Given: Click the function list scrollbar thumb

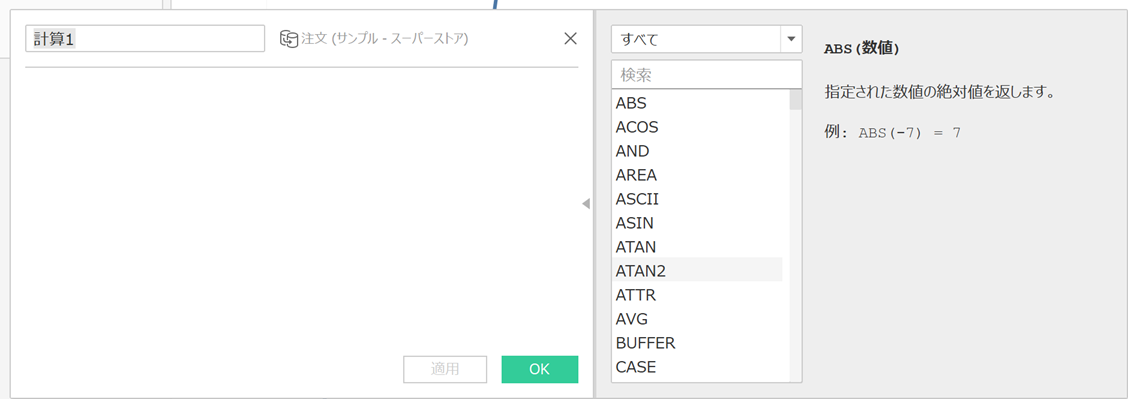Looking at the screenshot, I should click(796, 99).
